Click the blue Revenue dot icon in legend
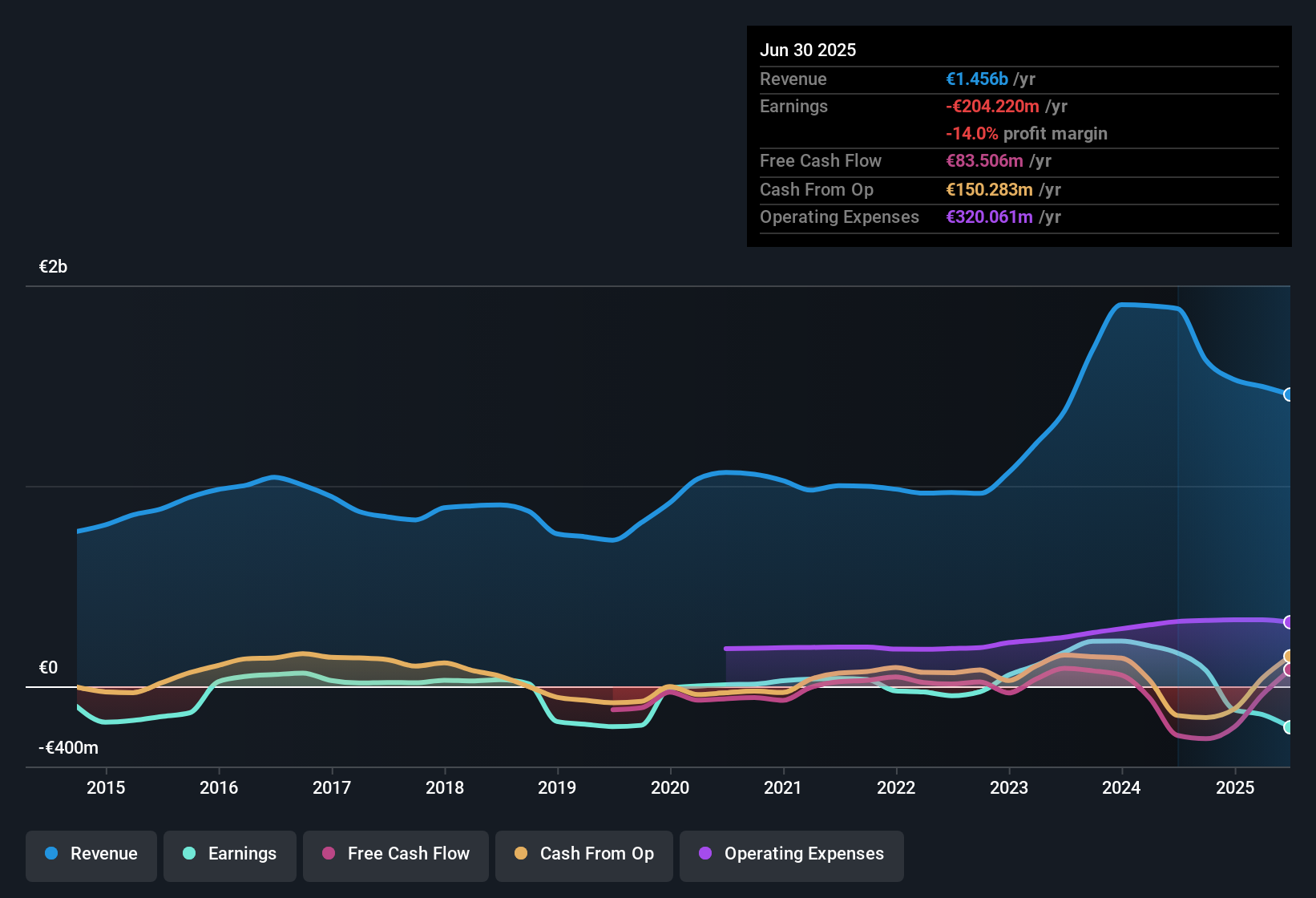The height and width of the screenshot is (898, 1316). click(51, 854)
